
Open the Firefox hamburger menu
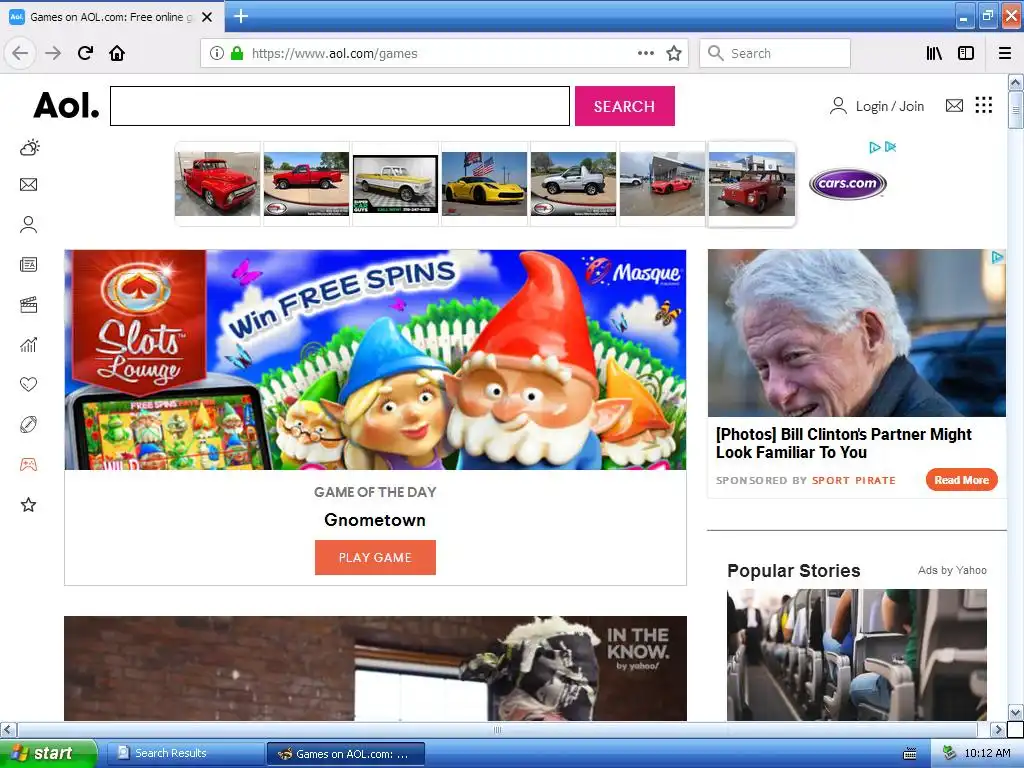tap(1005, 53)
